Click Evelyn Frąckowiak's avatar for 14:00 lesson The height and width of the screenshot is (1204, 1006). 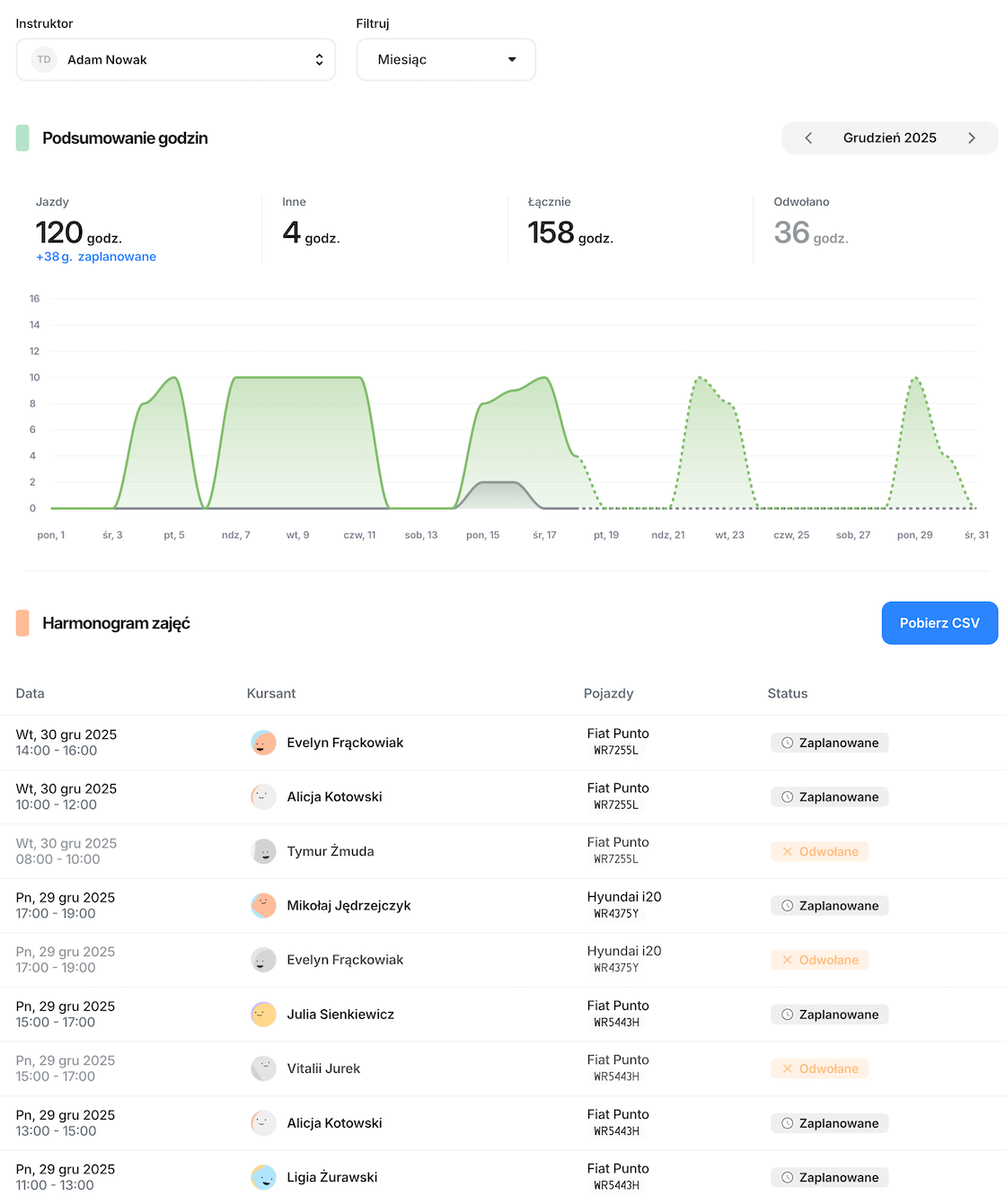263,743
